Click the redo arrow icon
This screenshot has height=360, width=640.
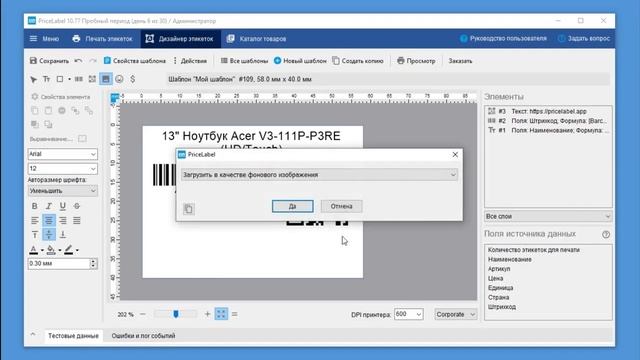click(93, 61)
